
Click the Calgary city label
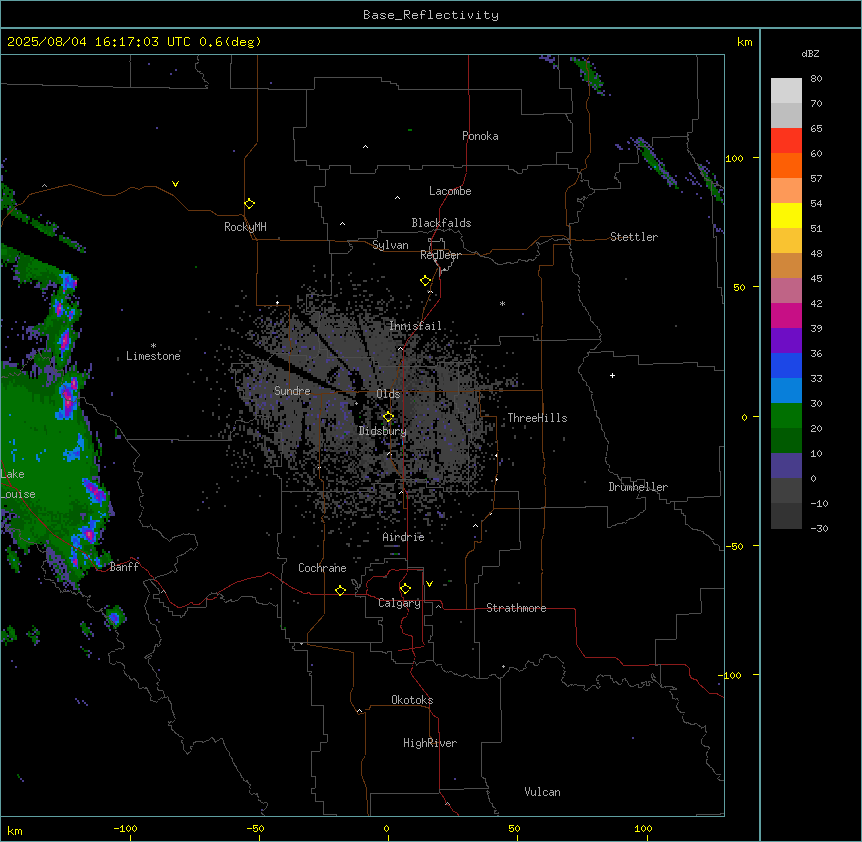(399, 603)
